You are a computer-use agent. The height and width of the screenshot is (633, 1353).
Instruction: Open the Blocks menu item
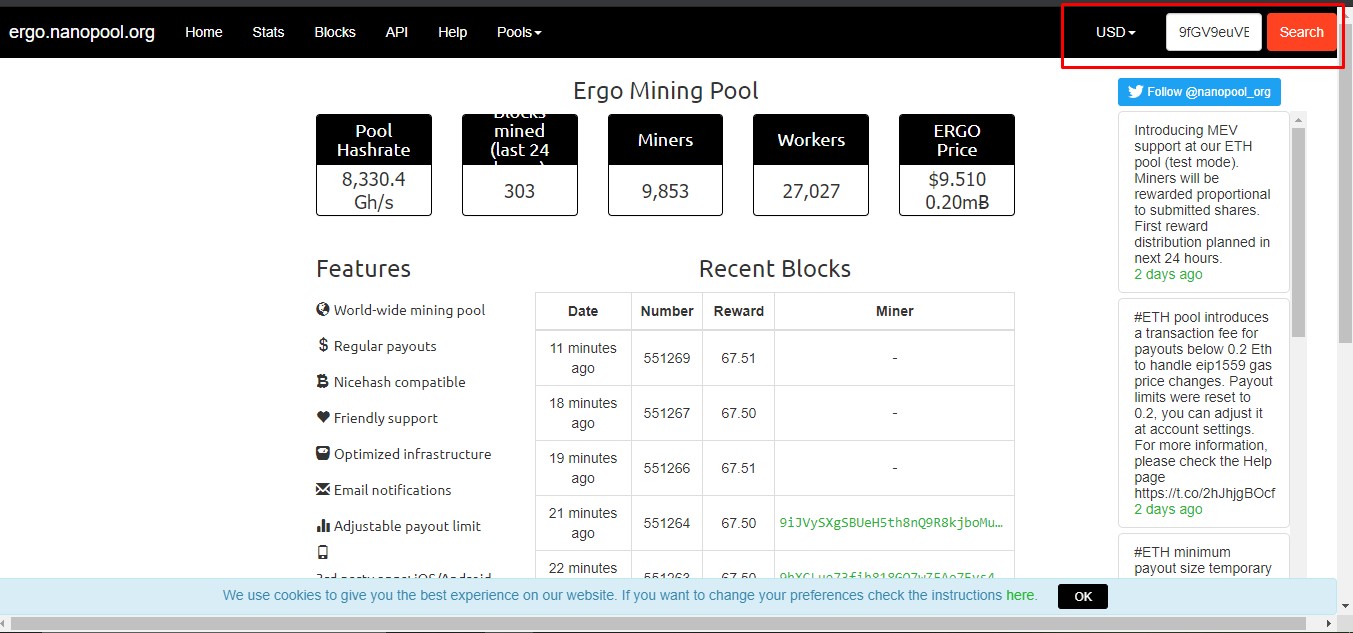click(x=334, y=32)
